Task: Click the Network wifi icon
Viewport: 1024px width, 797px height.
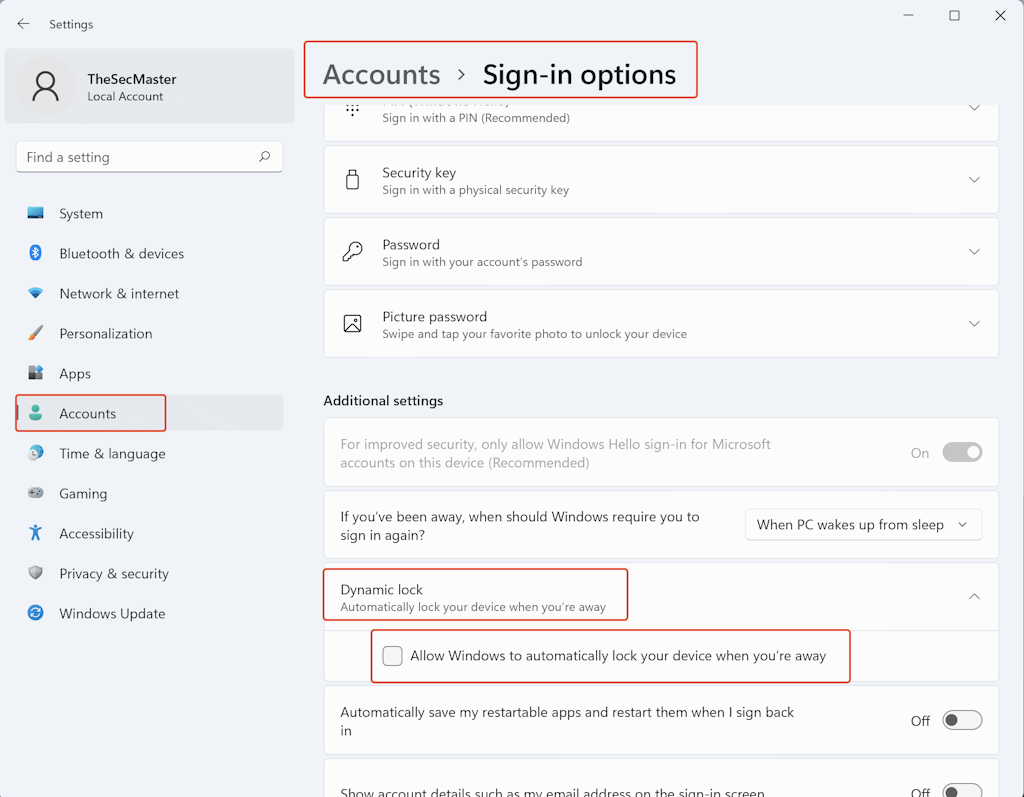Action: [x=35, y=293]
